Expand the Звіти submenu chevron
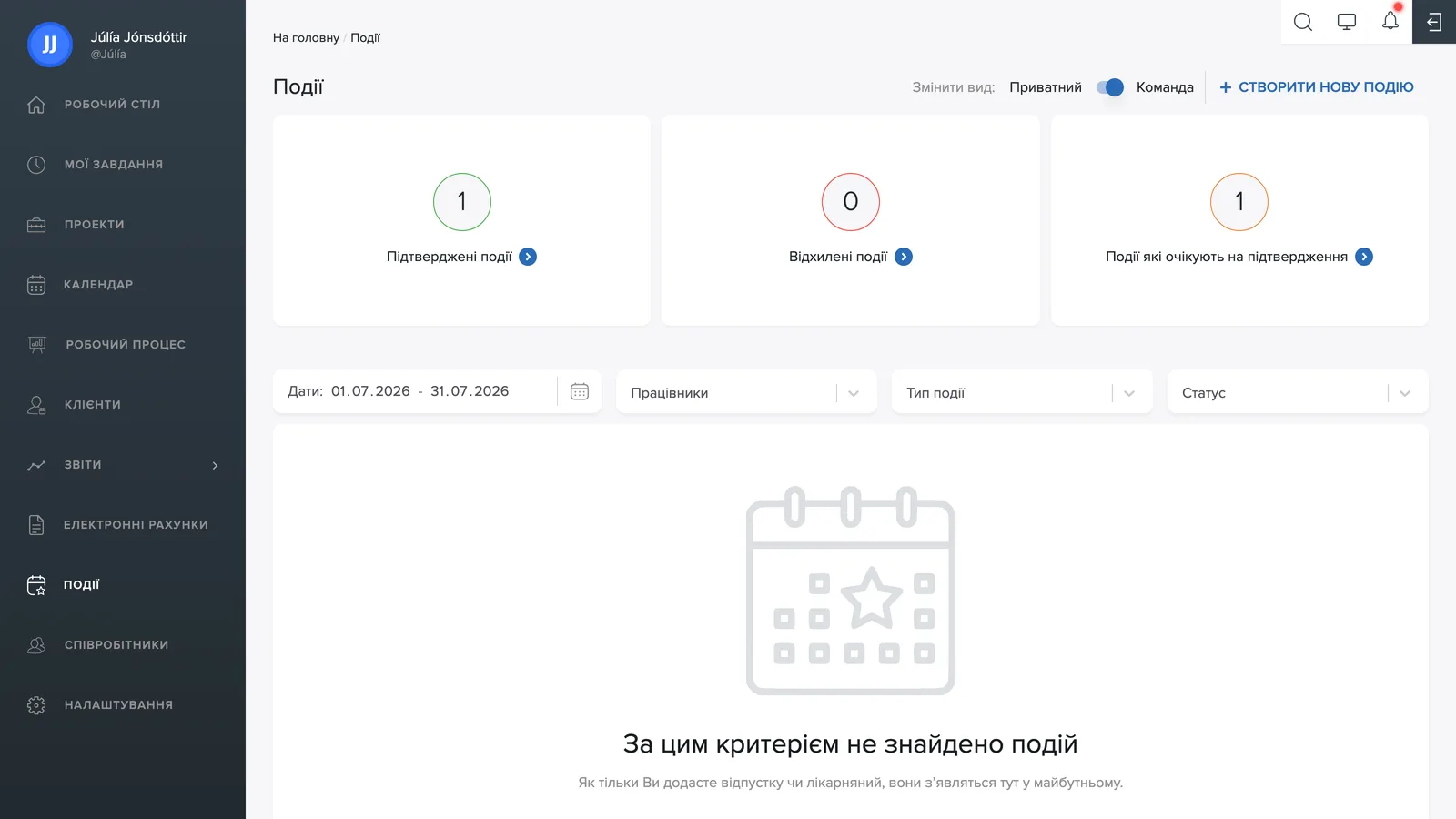 216,465
